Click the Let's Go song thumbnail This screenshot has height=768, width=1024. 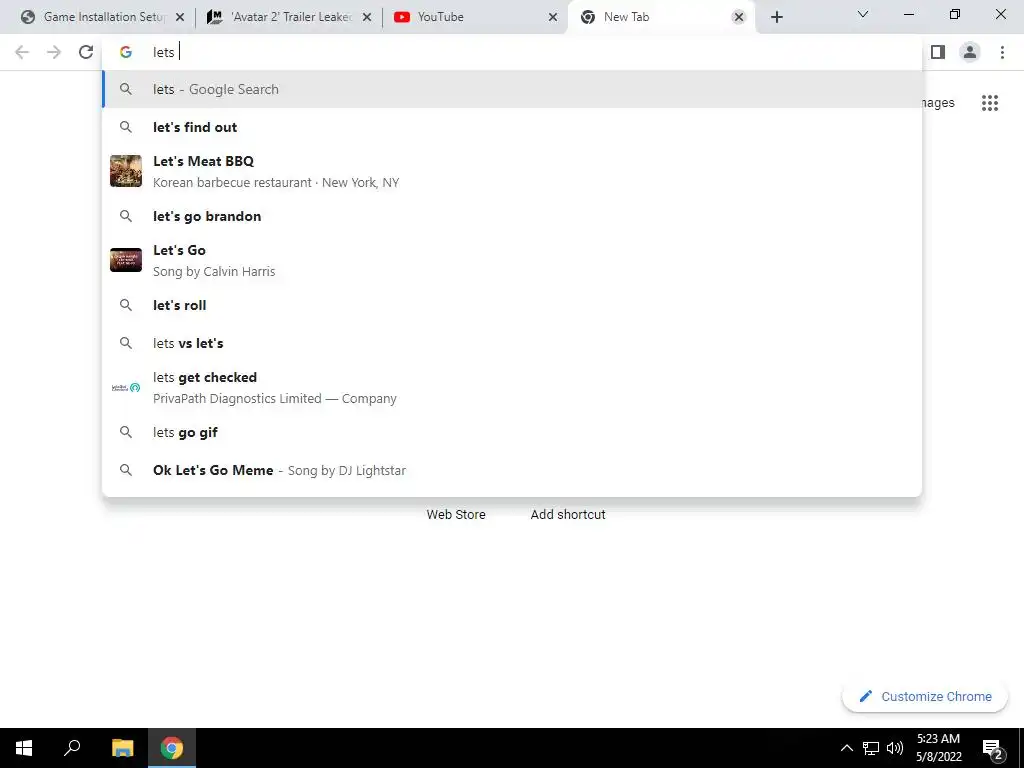point(125,260)
